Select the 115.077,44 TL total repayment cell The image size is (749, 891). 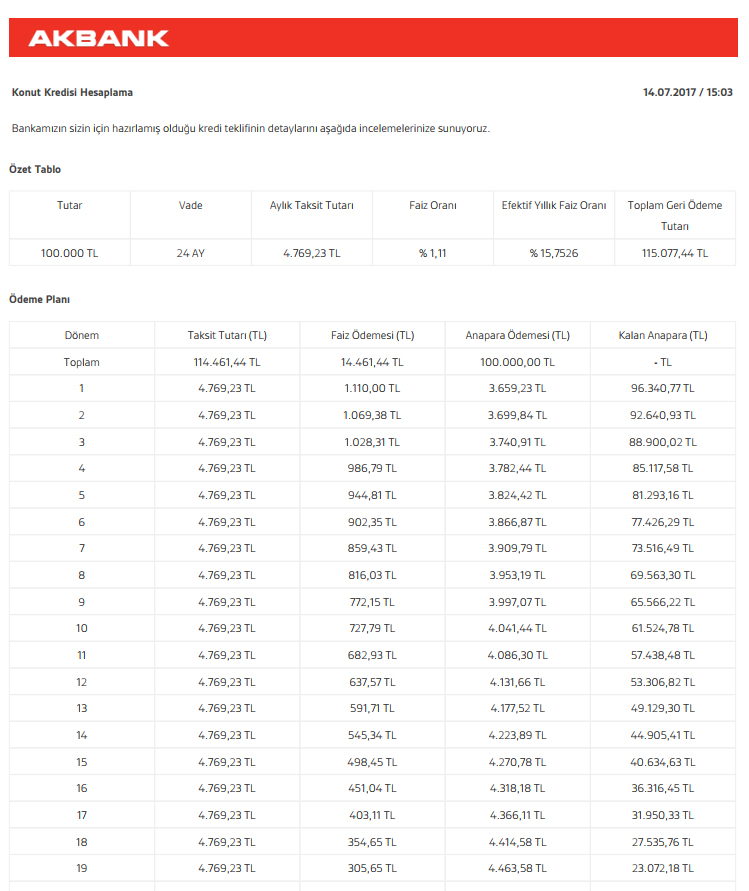674,253
